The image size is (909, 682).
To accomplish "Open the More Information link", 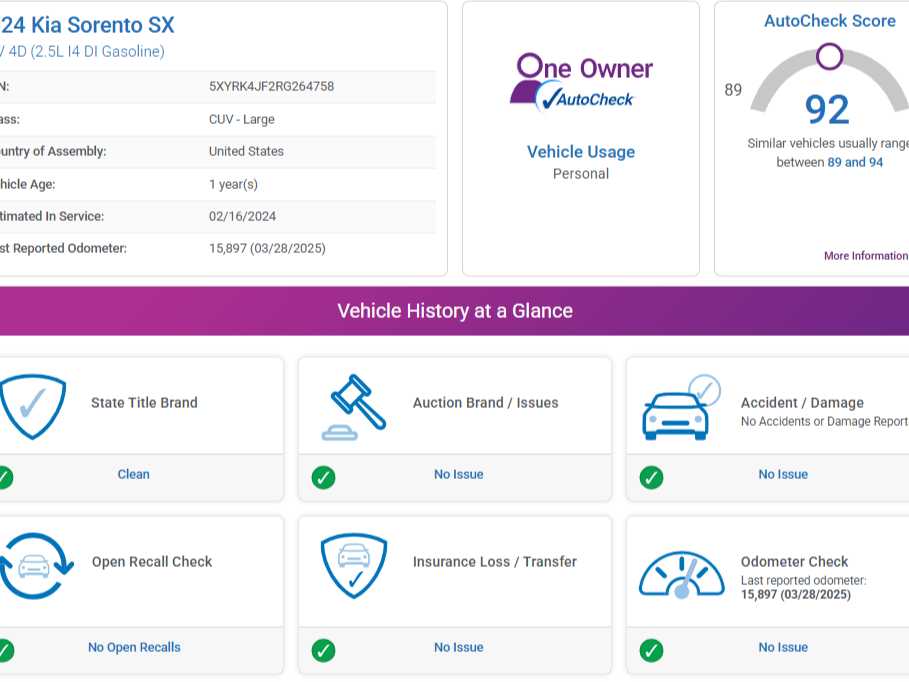I will click(866, 256).
